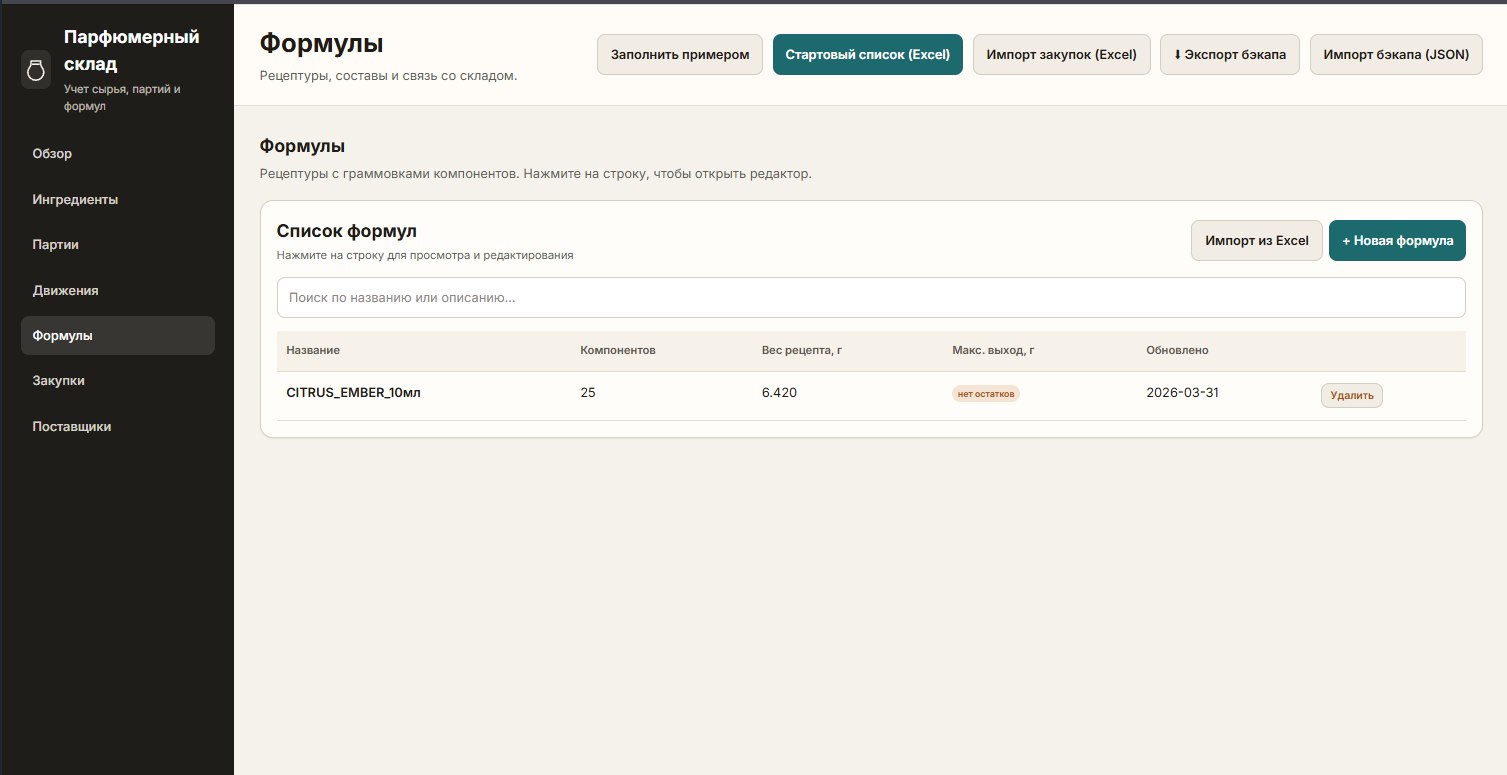Click Стартовый список (Excel) button
This screenshot has height=775, width=1507.
[x=867, y=55]
